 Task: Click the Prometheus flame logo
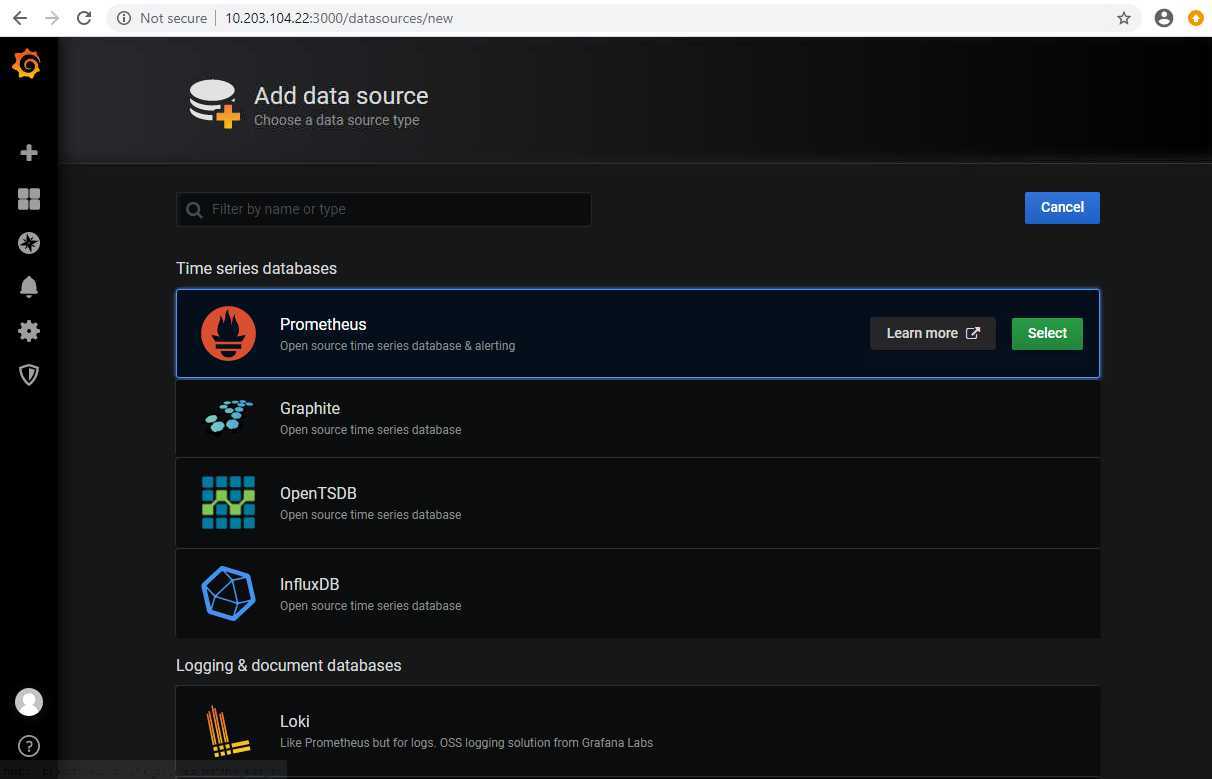point(228,334)
